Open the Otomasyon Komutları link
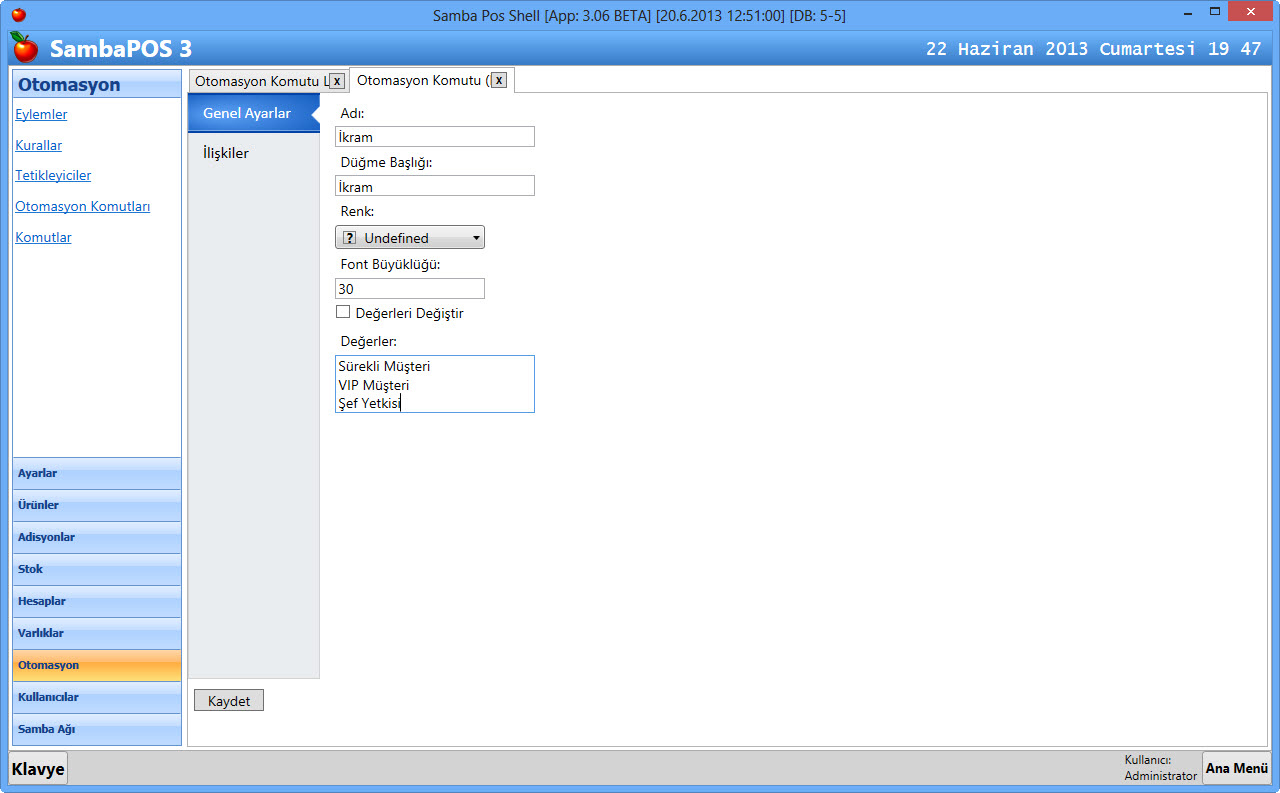The height and width of the screenshot is (793, 1280). pos(83,206)
